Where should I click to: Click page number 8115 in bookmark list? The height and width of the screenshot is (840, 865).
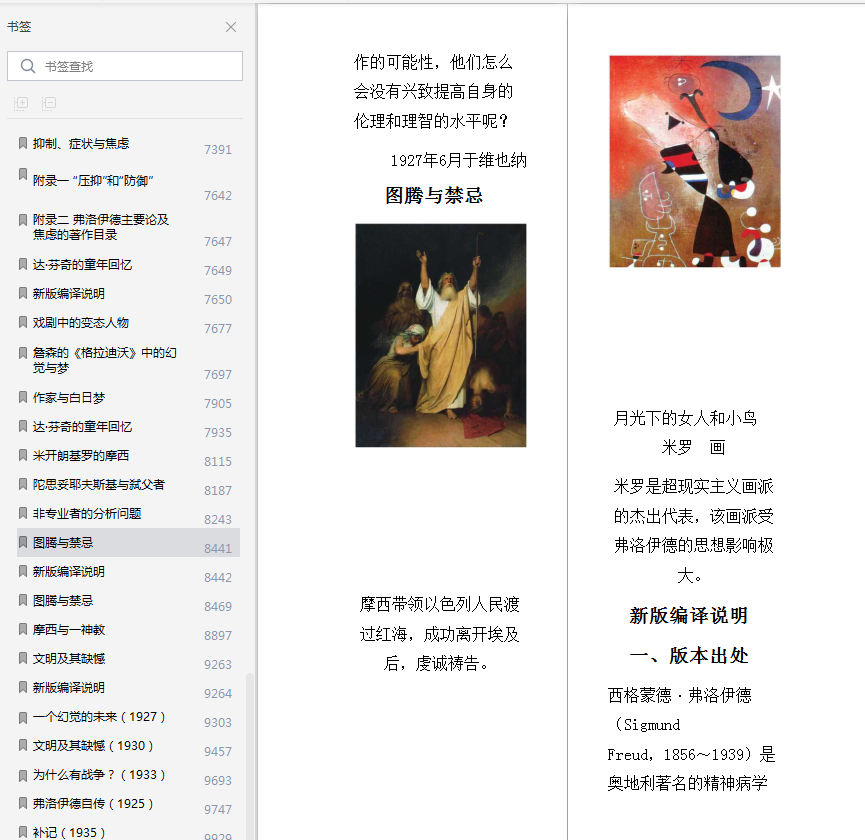218,462
